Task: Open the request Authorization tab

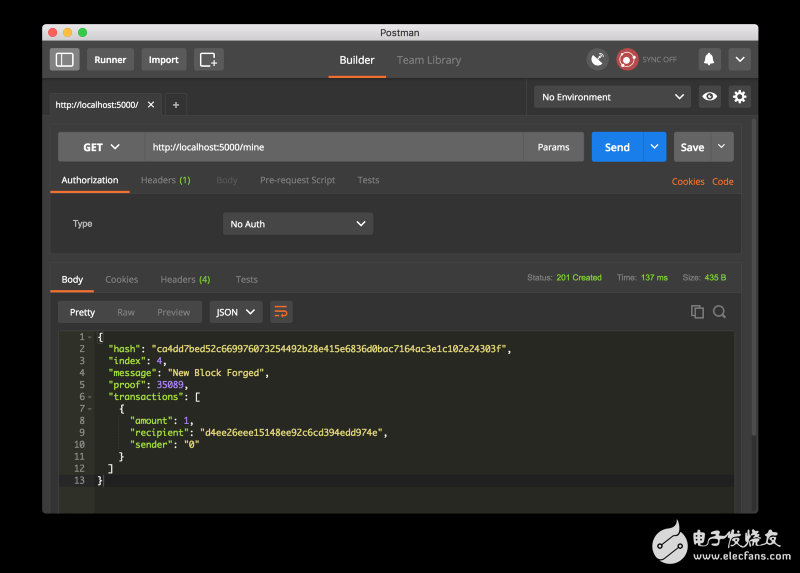Action: [90, 180]
